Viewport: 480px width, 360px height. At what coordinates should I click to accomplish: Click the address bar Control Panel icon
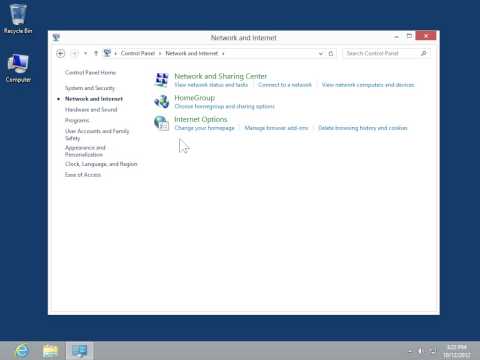tap(107, 53)
